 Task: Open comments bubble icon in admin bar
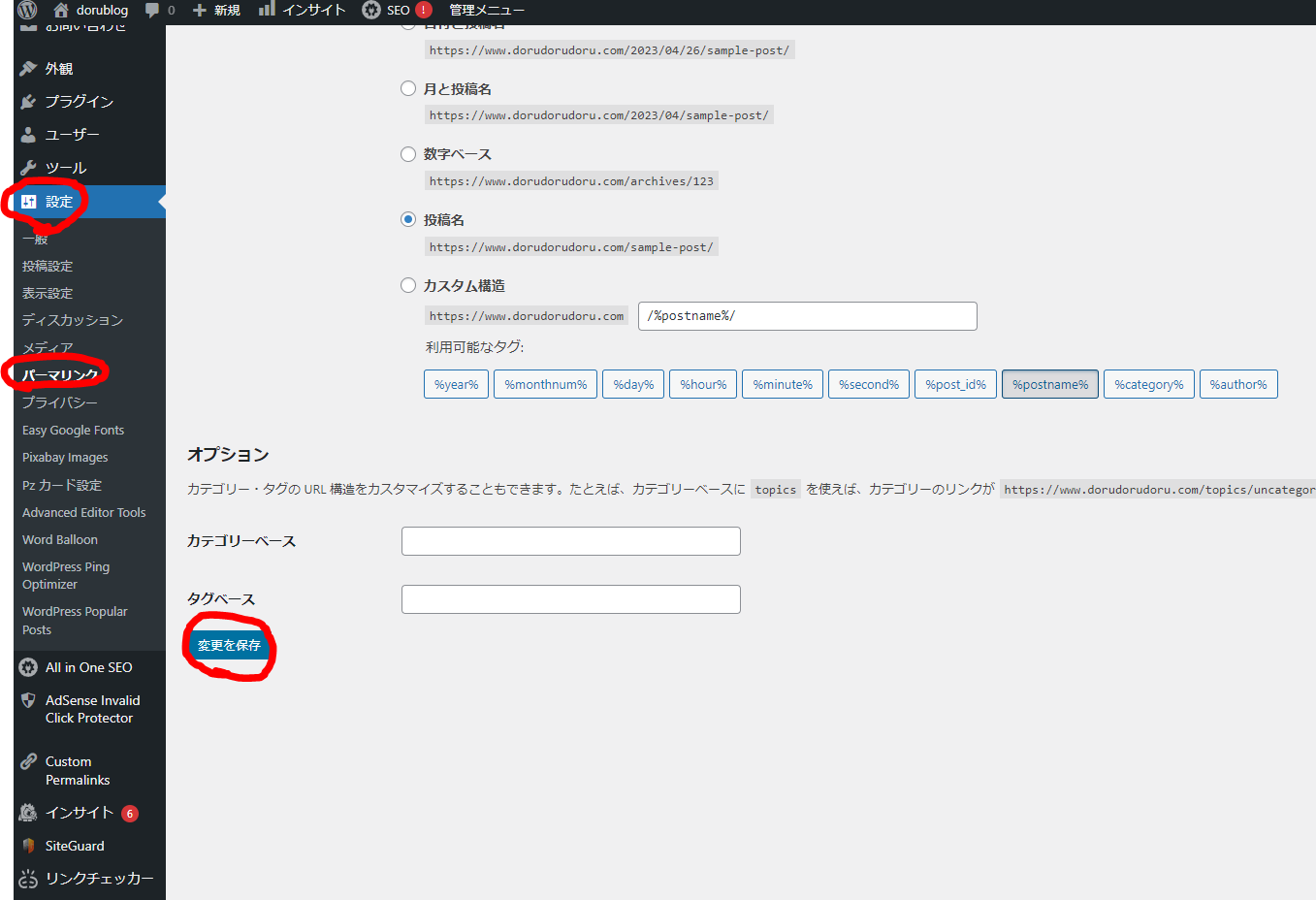tap(152, 10)
